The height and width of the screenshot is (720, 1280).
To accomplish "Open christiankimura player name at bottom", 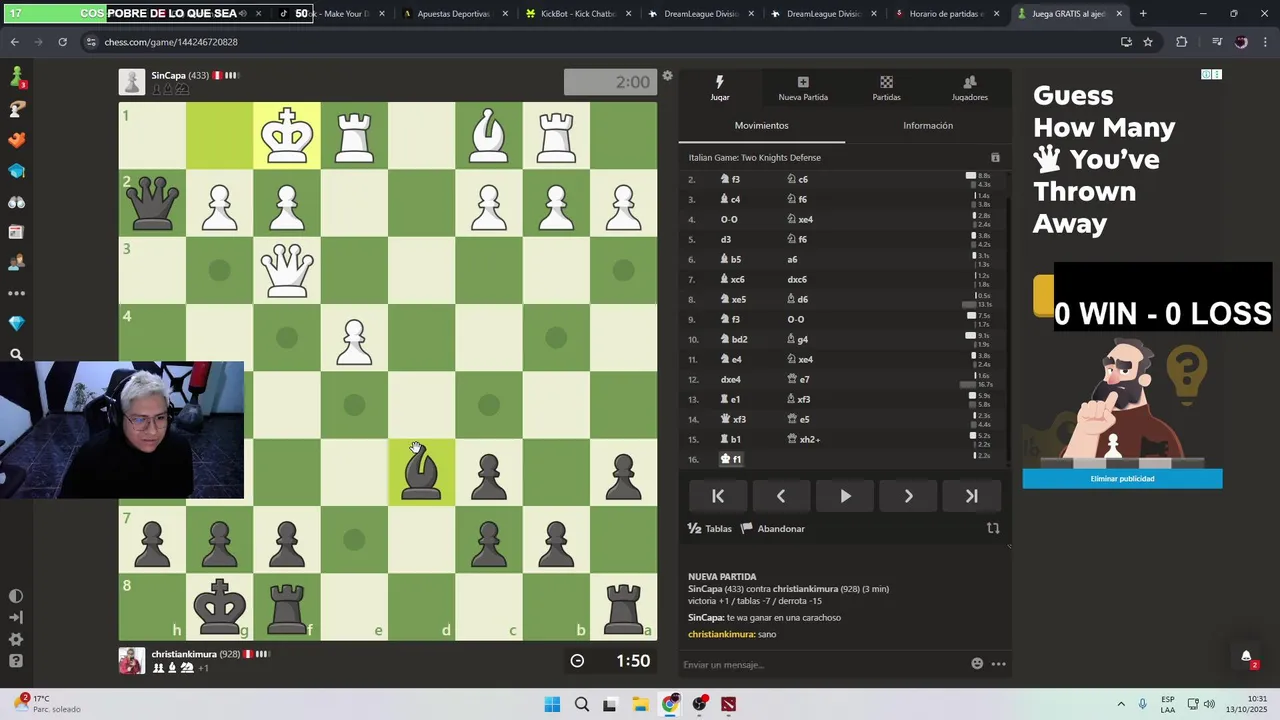I will click(x=184, y=654).
